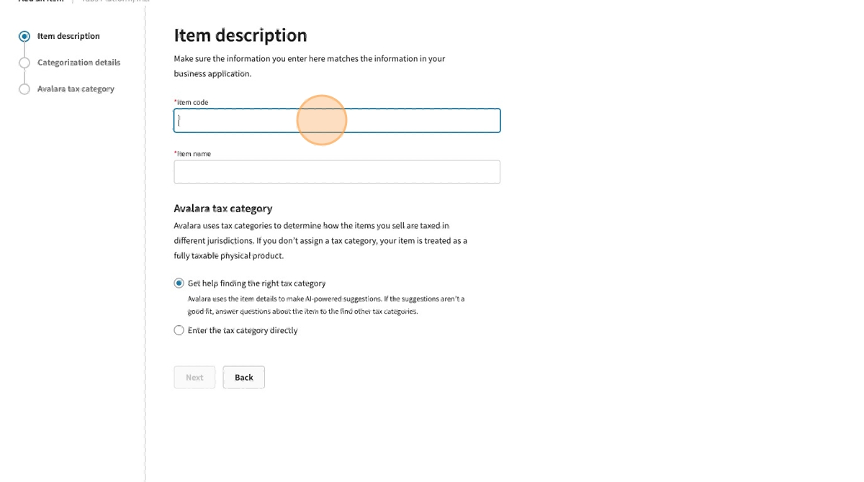Open the Item description step label
Image resolution: width=864 pixels, height=482 pixels.
coord(68,36)
